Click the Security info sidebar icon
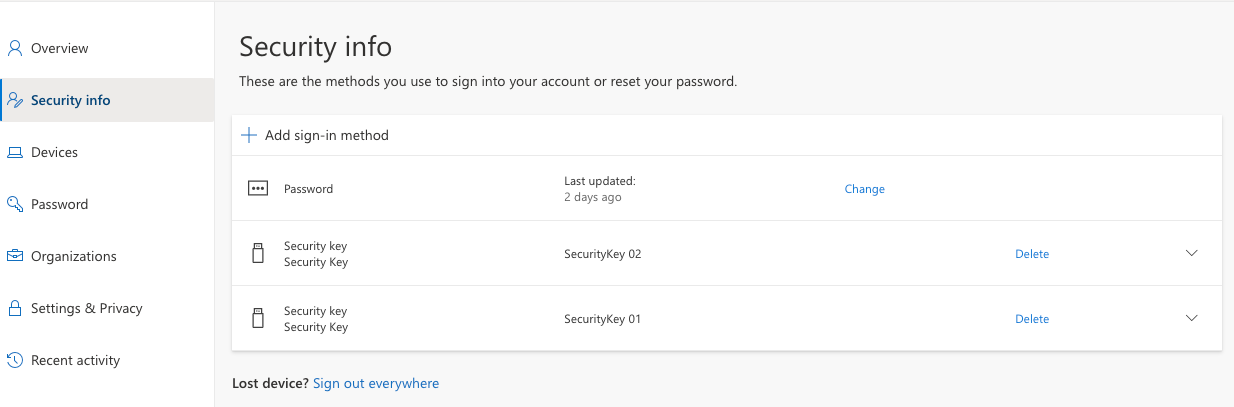Image resolution: width=1234 pixels, height=407 pixels. pos(15,100)
